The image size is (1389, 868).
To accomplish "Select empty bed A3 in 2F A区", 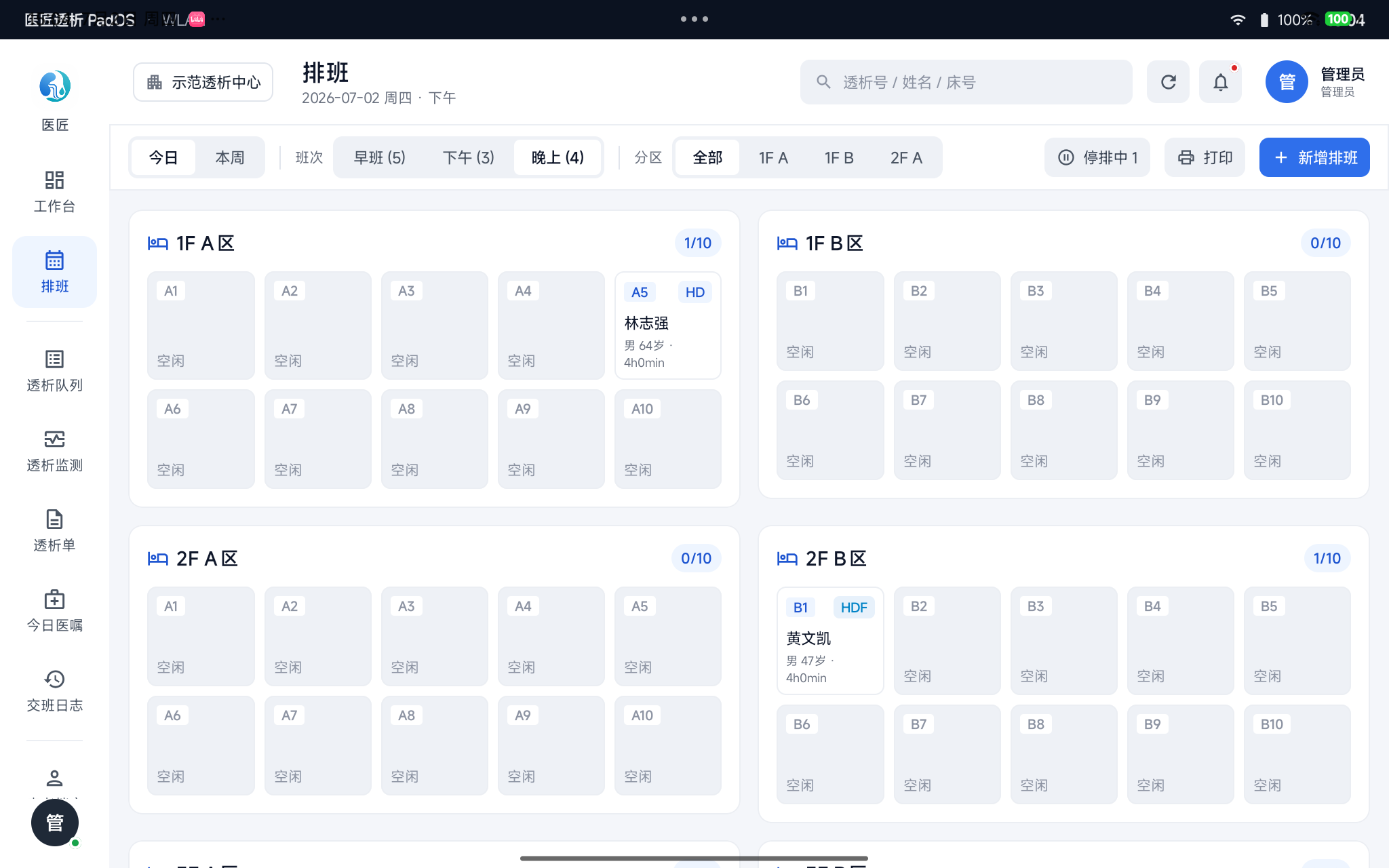I will 435,636.
